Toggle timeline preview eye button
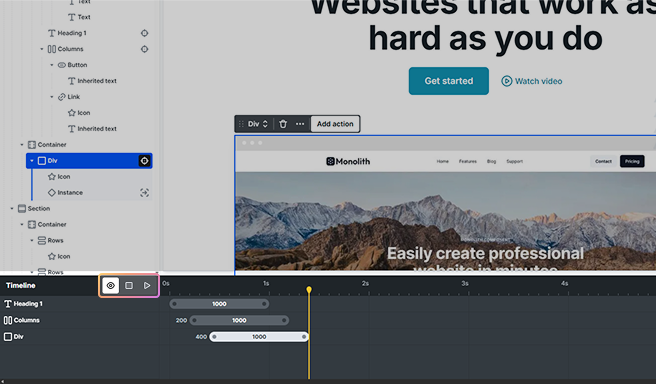 tap(110, 286)
